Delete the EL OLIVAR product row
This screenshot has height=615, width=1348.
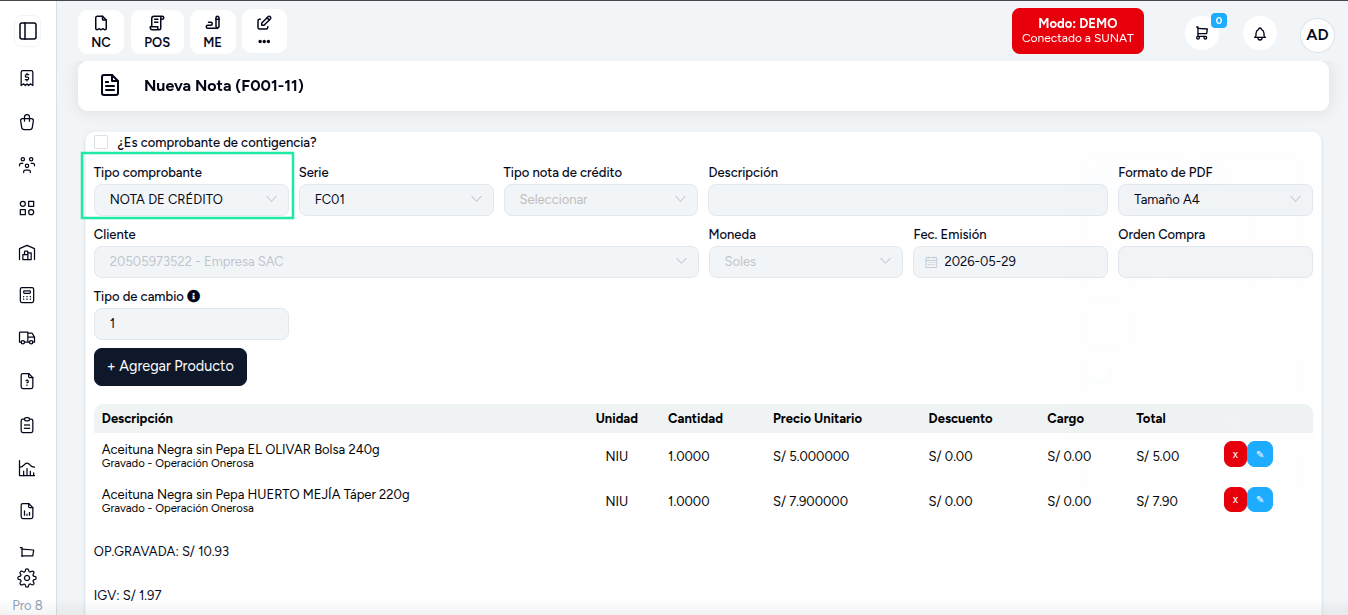point(1235,455)
